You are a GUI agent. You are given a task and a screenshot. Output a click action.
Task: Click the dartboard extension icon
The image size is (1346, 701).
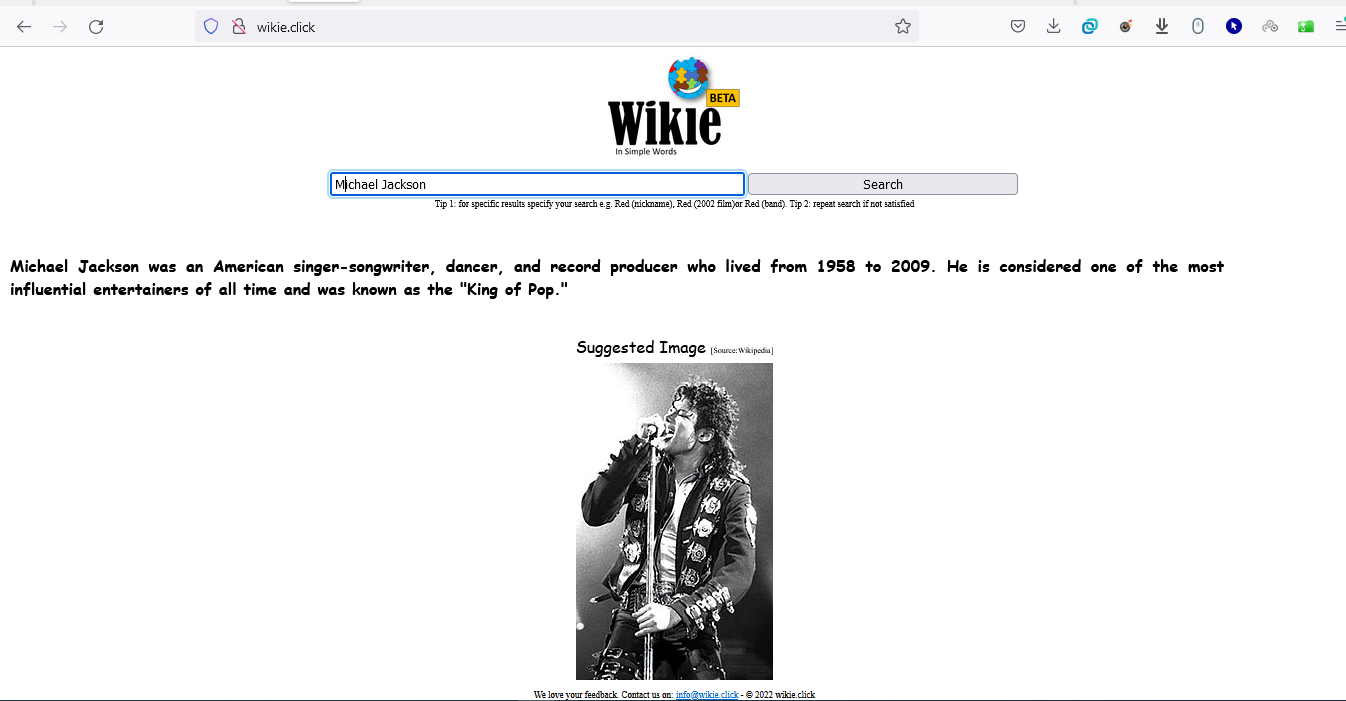click(x=1126, y=26)
